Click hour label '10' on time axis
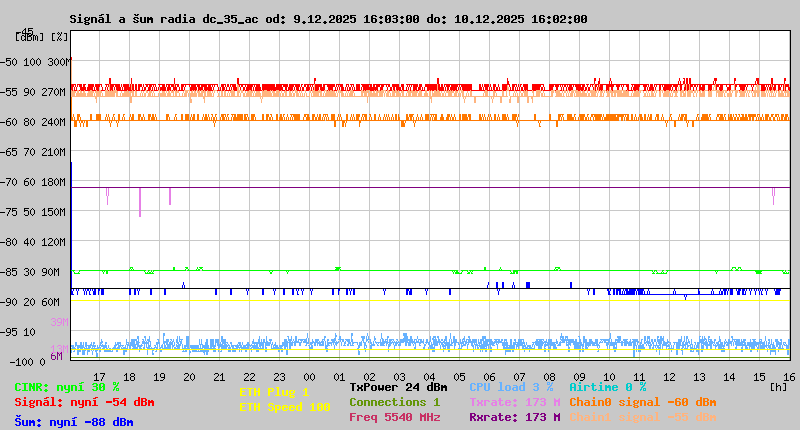 tap(609, 377)
